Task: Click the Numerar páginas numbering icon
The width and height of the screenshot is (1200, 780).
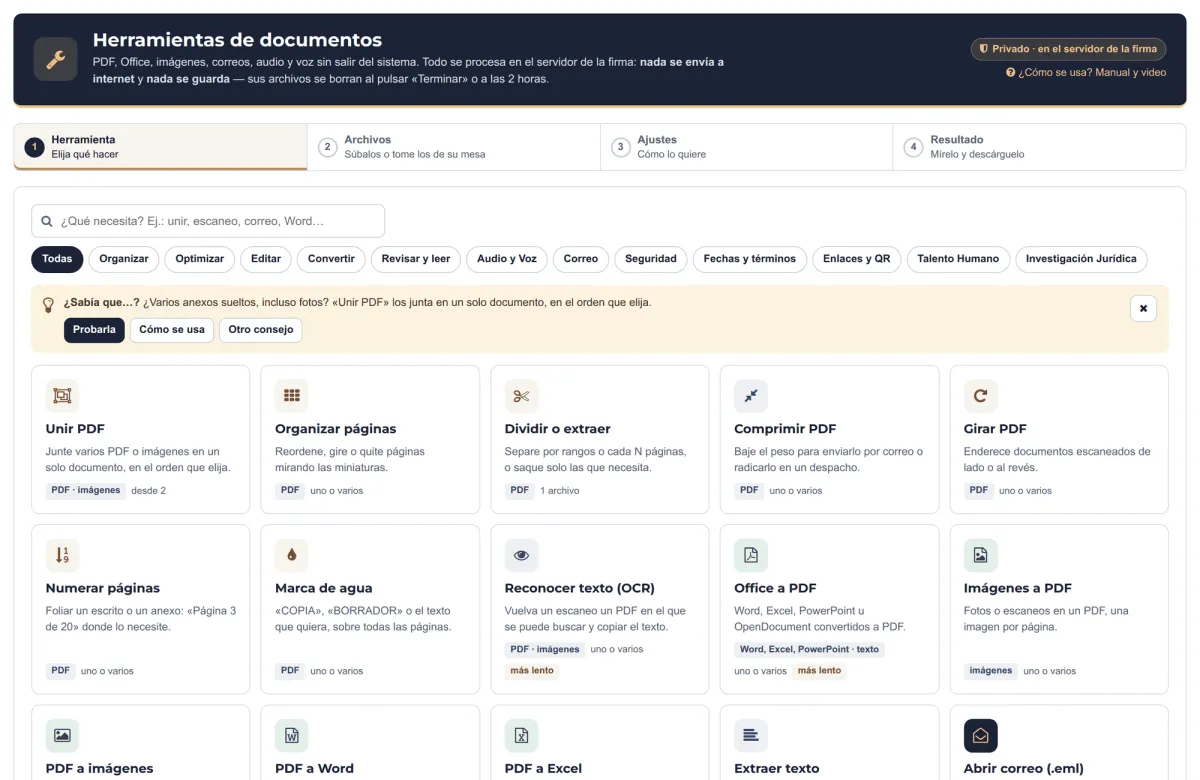Action: pos(62,555)
